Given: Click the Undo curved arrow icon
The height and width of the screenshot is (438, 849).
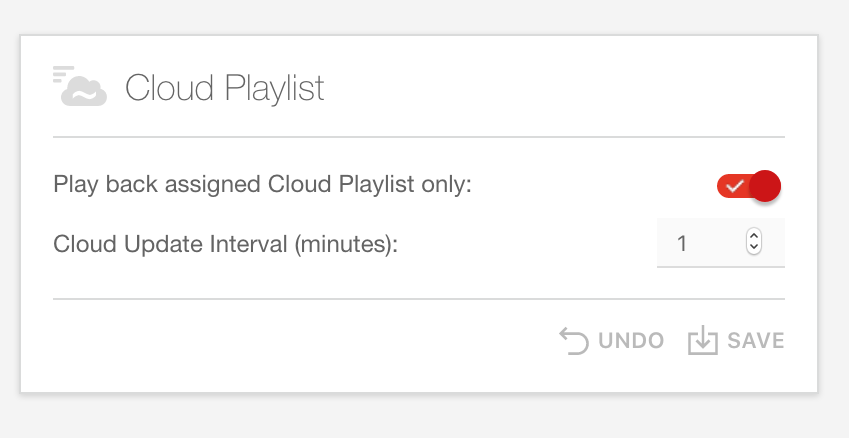Looking at the screenshot, I should [x=574, y=341].
